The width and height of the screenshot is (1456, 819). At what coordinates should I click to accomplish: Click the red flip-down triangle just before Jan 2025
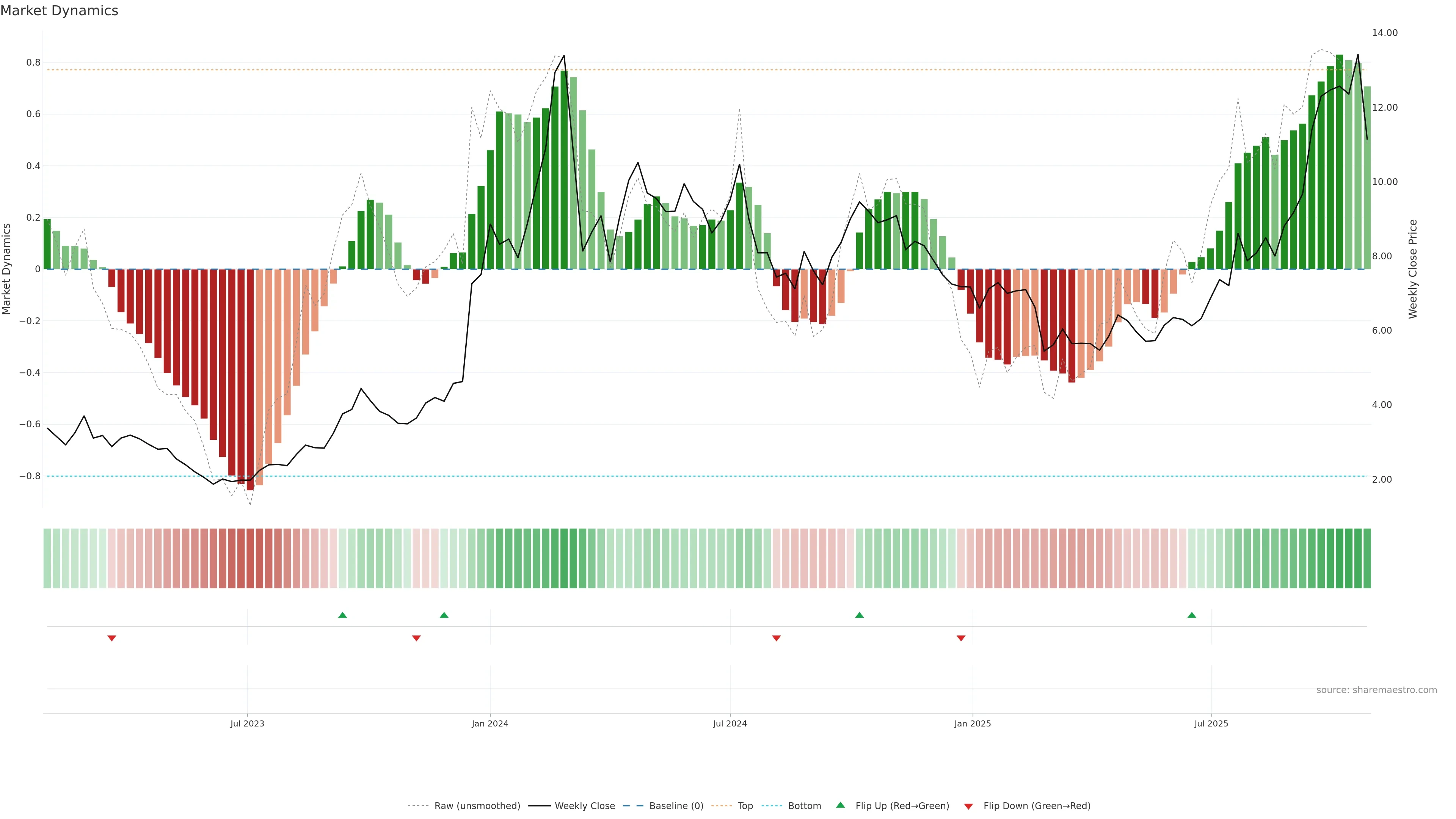[961, 638]
